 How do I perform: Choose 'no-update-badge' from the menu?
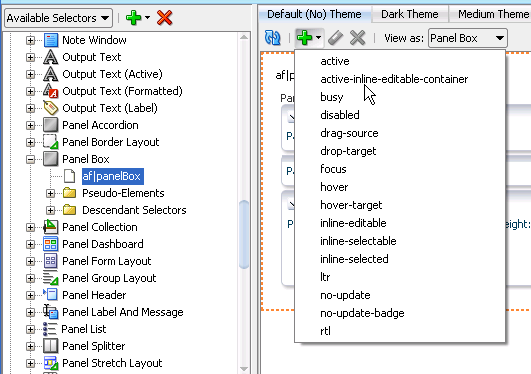pos(400,313)
